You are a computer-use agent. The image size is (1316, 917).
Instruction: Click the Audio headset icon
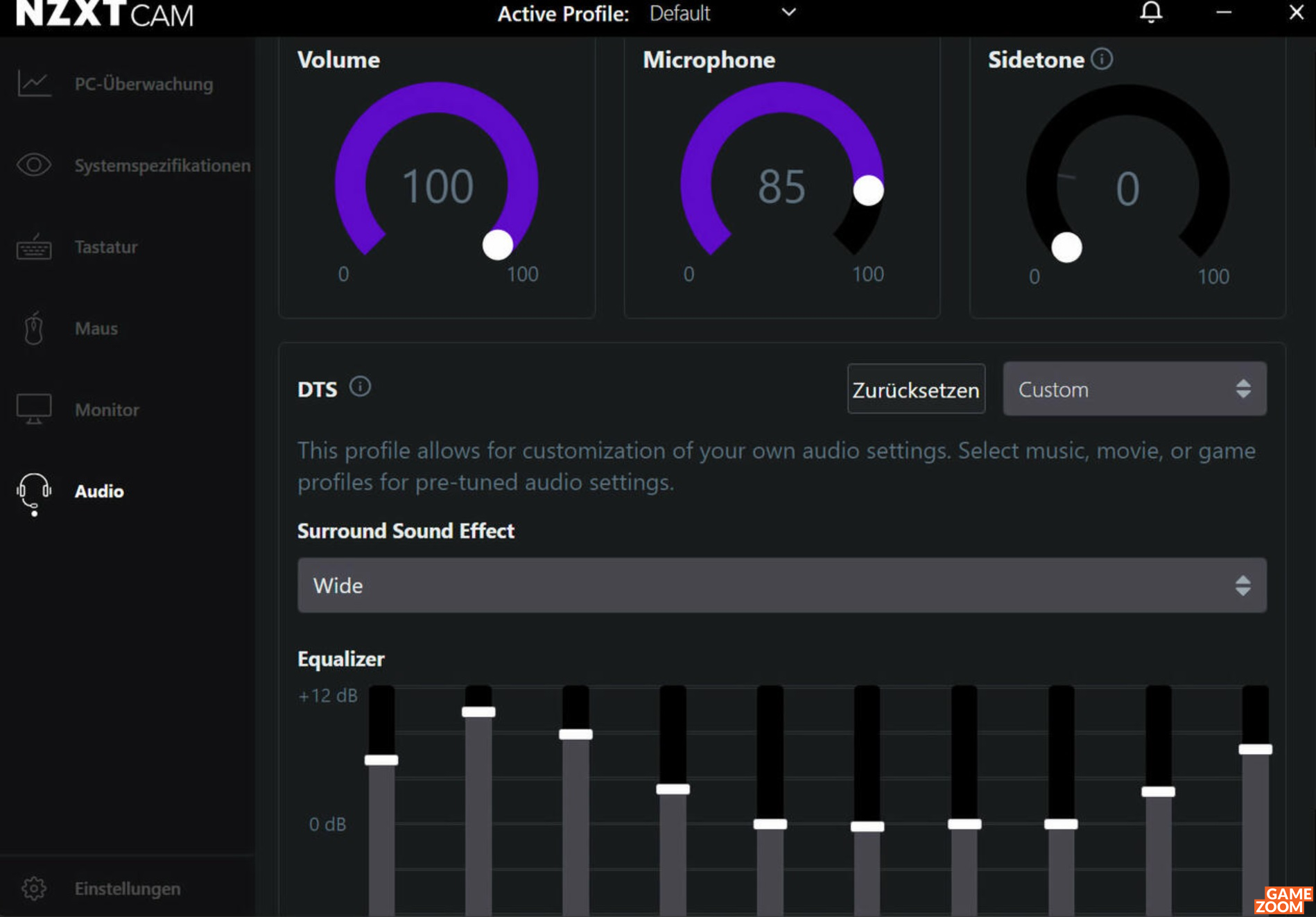(x=34, y=494)
